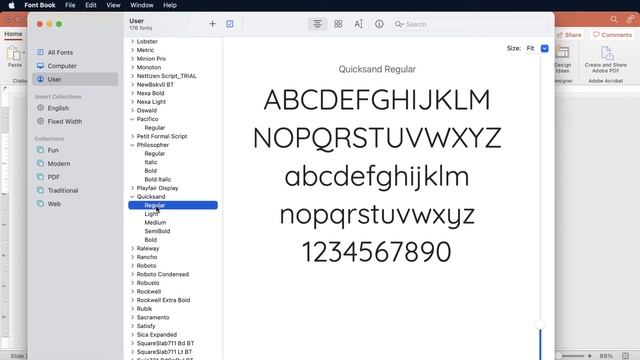The width and height of the screenshot is (640, 360).
Task: Switch to Custom text preview icon
Action: [x=358, y=24]
